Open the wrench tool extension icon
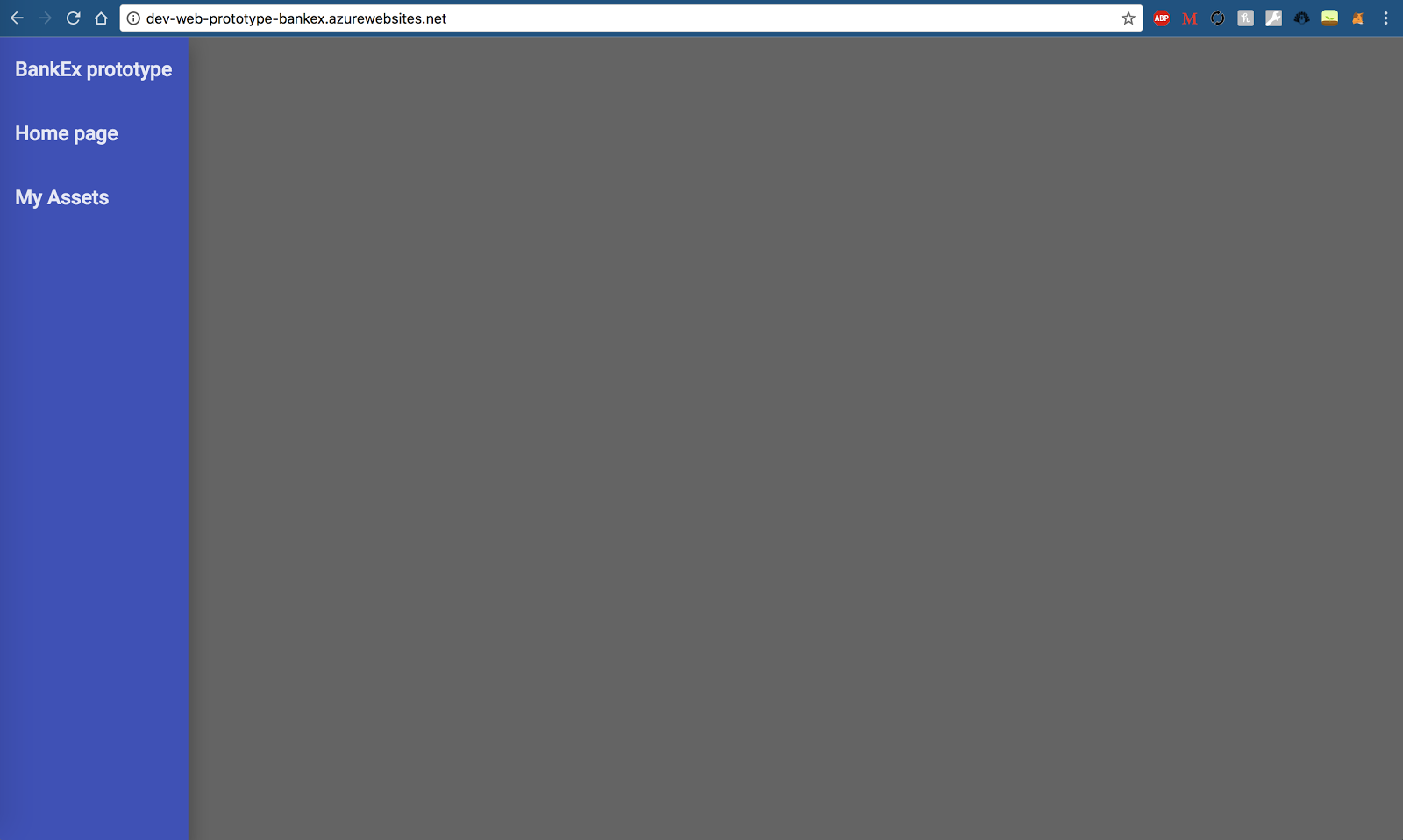This screenshot has width=1403, height=840. [x=1273, y=18]
